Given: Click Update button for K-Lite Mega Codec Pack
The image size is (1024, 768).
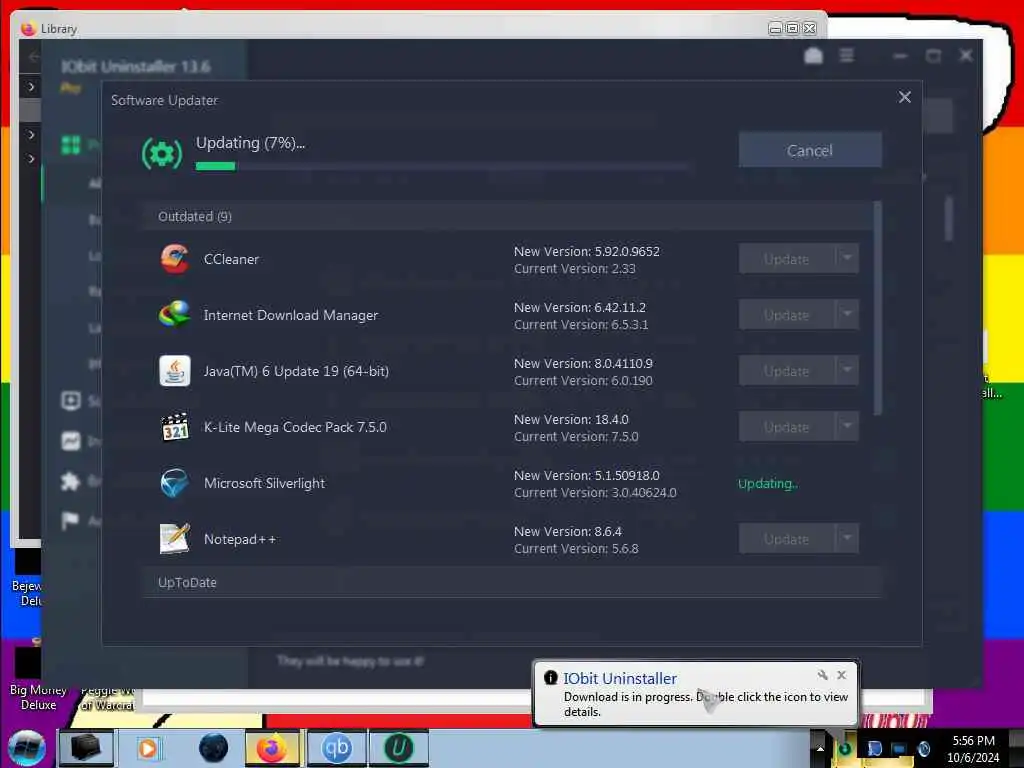Looking at the screenshot, I should click(786, 427).
